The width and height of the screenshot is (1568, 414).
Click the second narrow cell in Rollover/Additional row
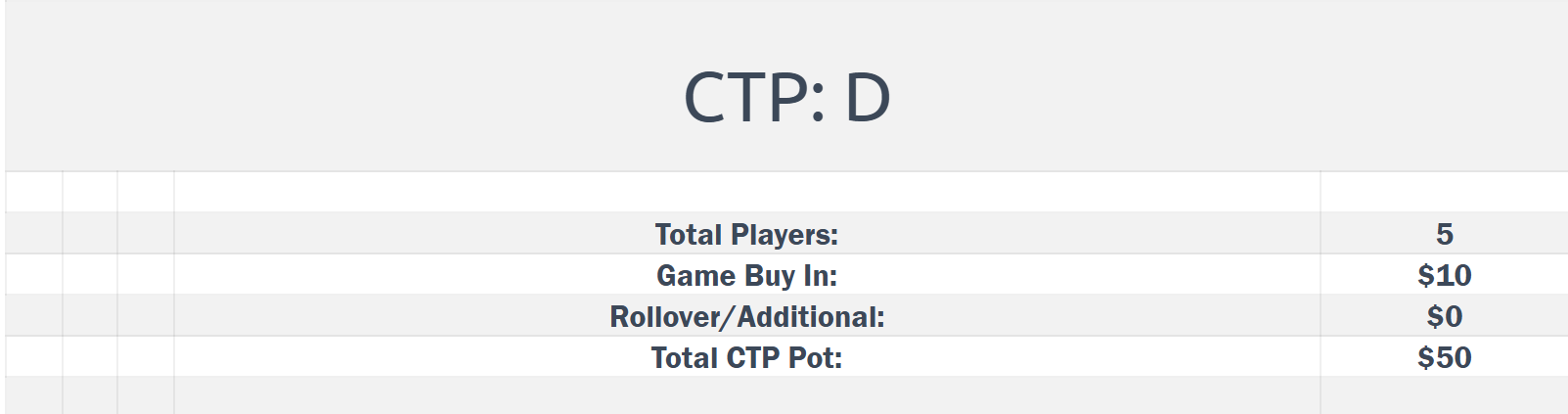coord(90,316)
